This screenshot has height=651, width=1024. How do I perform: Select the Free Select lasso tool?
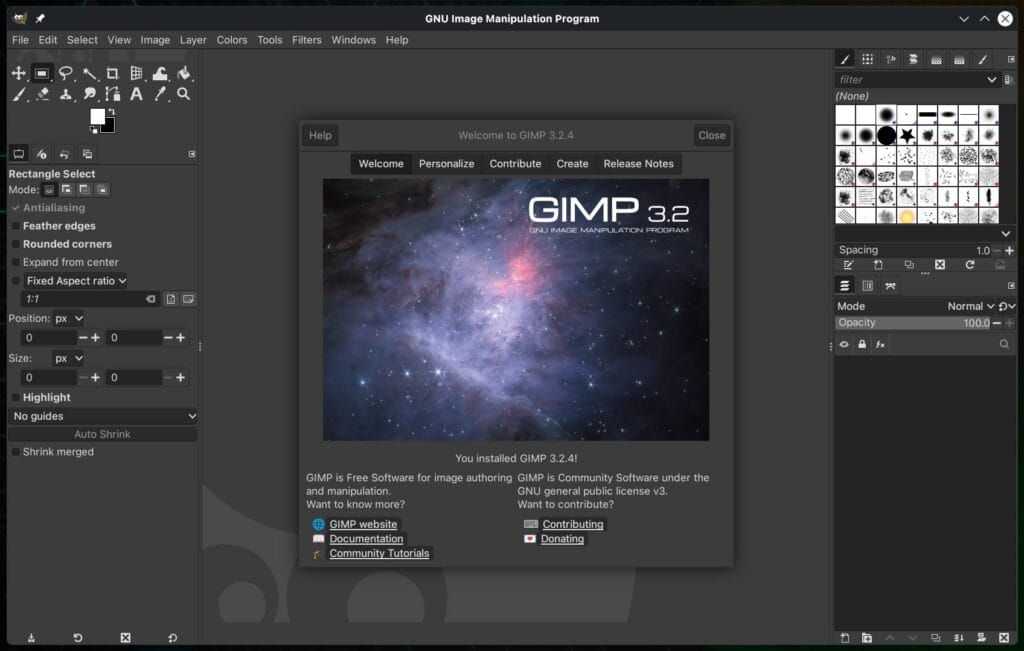point(66,73)
